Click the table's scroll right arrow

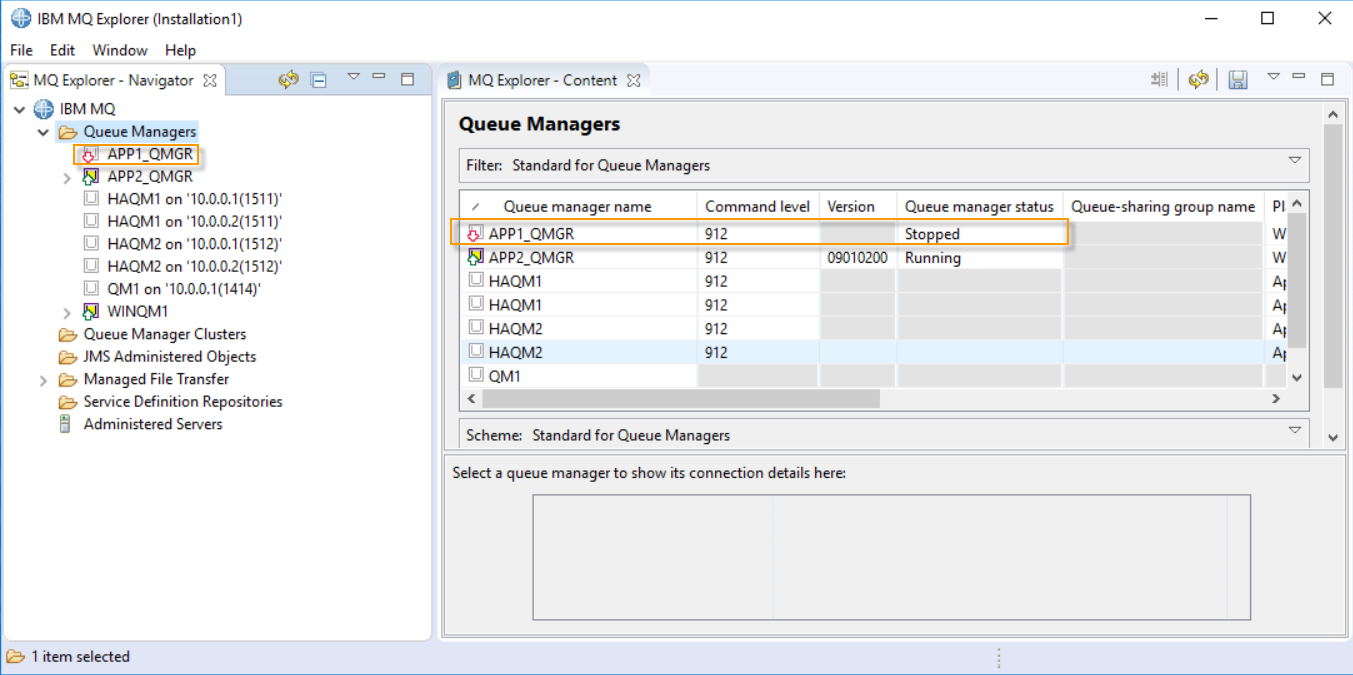click(1276, 399)
